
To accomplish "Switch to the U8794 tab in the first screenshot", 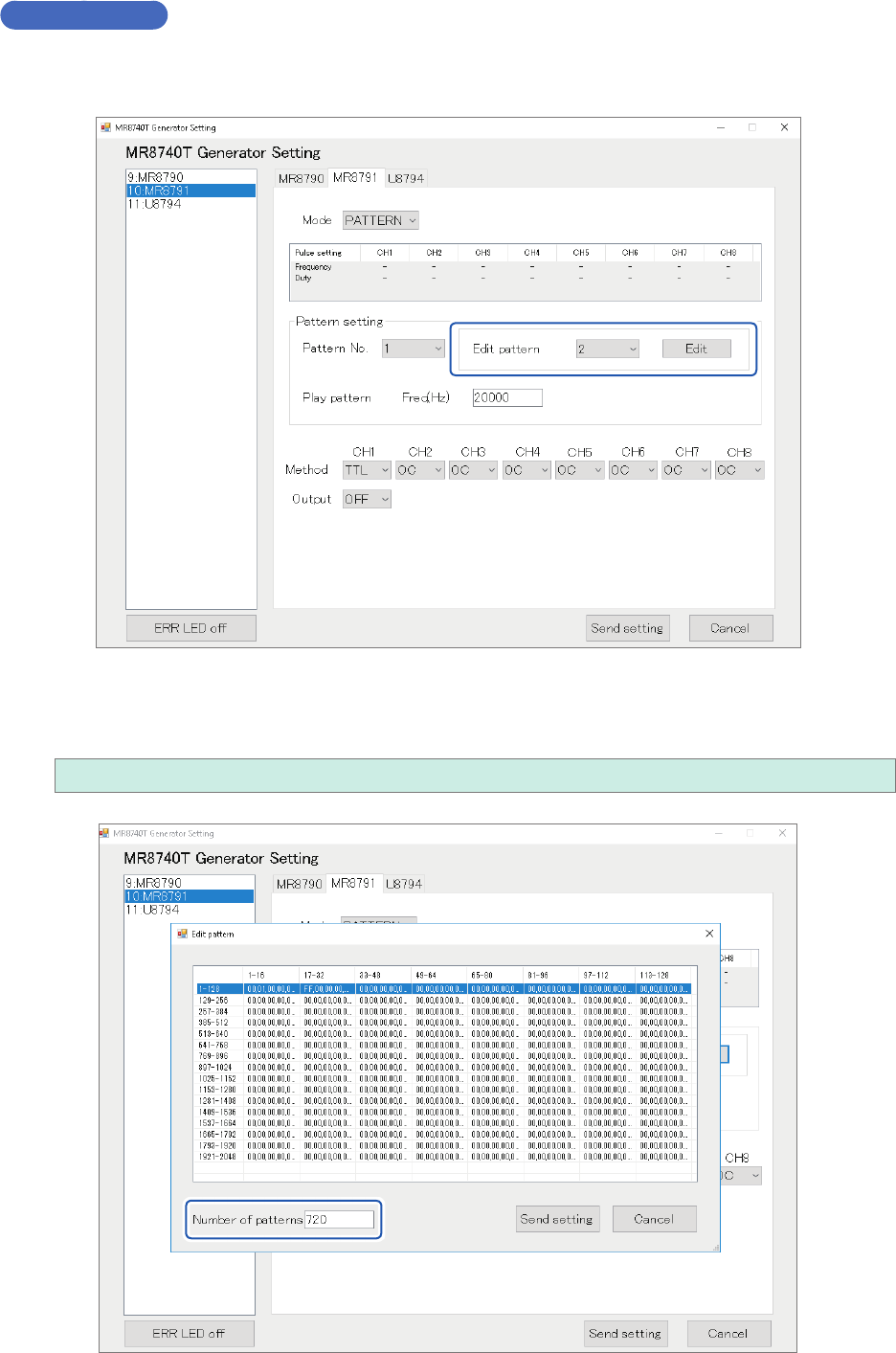I will 406,179.
